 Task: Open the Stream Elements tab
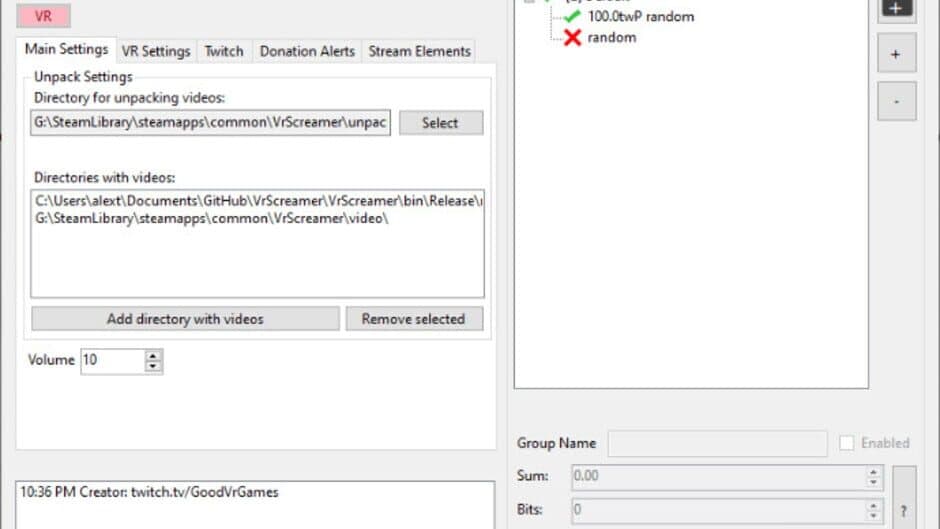coord(419,52)
